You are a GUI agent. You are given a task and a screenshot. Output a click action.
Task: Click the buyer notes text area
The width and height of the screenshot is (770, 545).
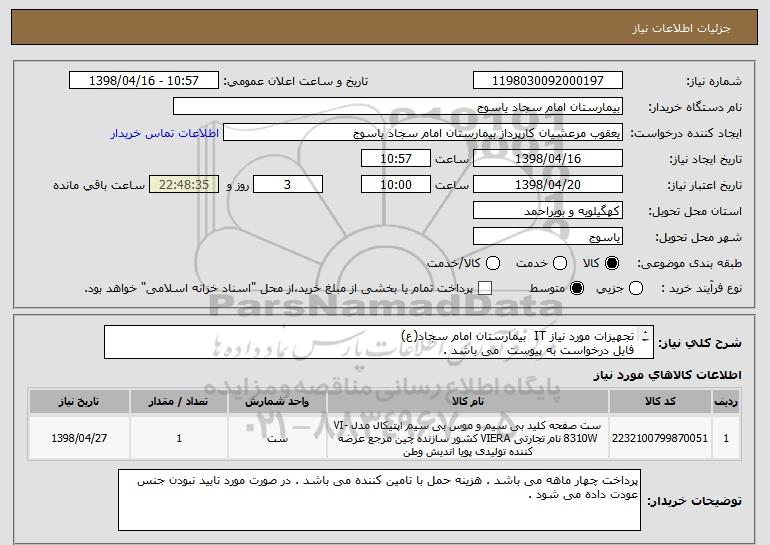[379, 500]
